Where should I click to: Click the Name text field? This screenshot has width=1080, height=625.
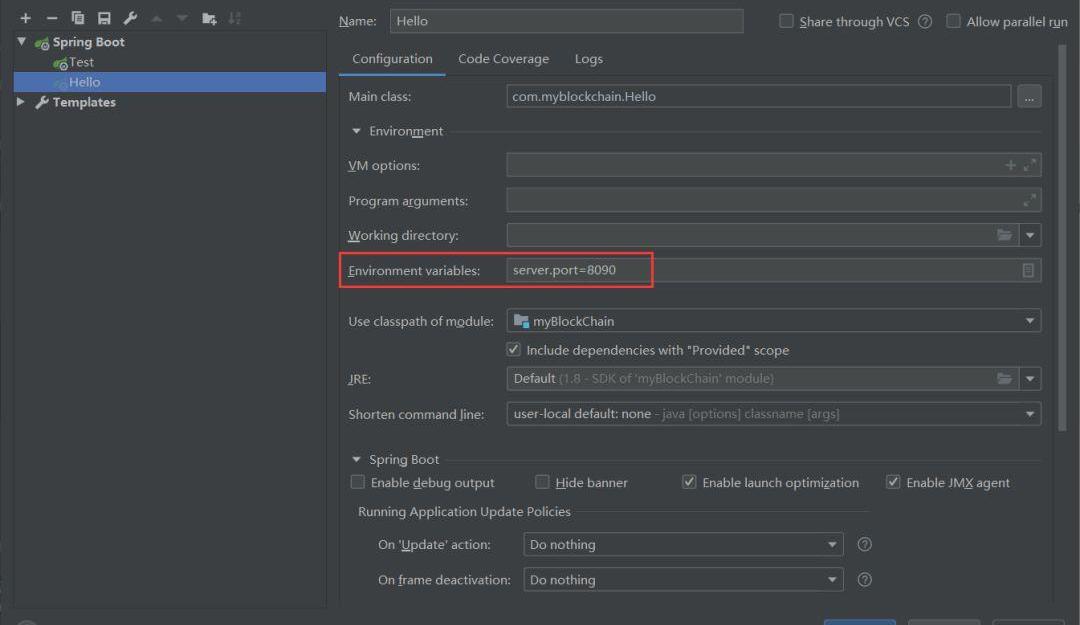565,21
